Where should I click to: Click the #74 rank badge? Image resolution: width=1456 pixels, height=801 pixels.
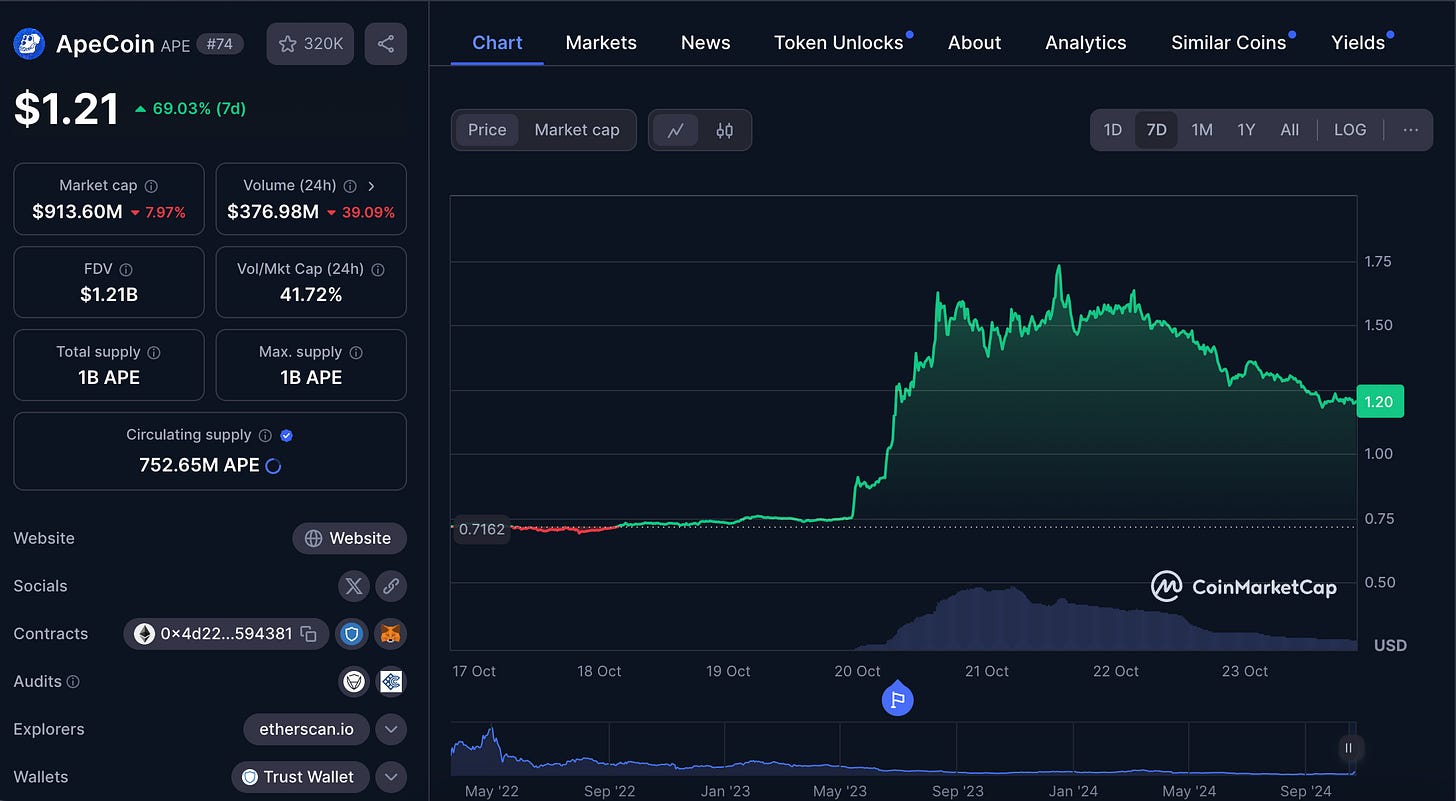tap(219, 44)
